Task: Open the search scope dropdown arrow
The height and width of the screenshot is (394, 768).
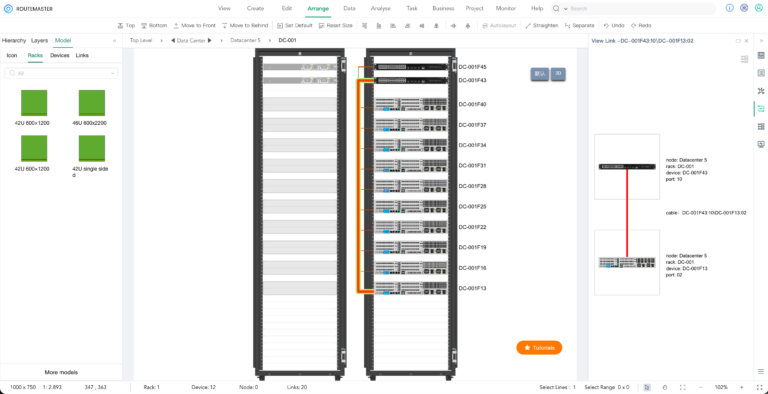Action: coord(566,9)
